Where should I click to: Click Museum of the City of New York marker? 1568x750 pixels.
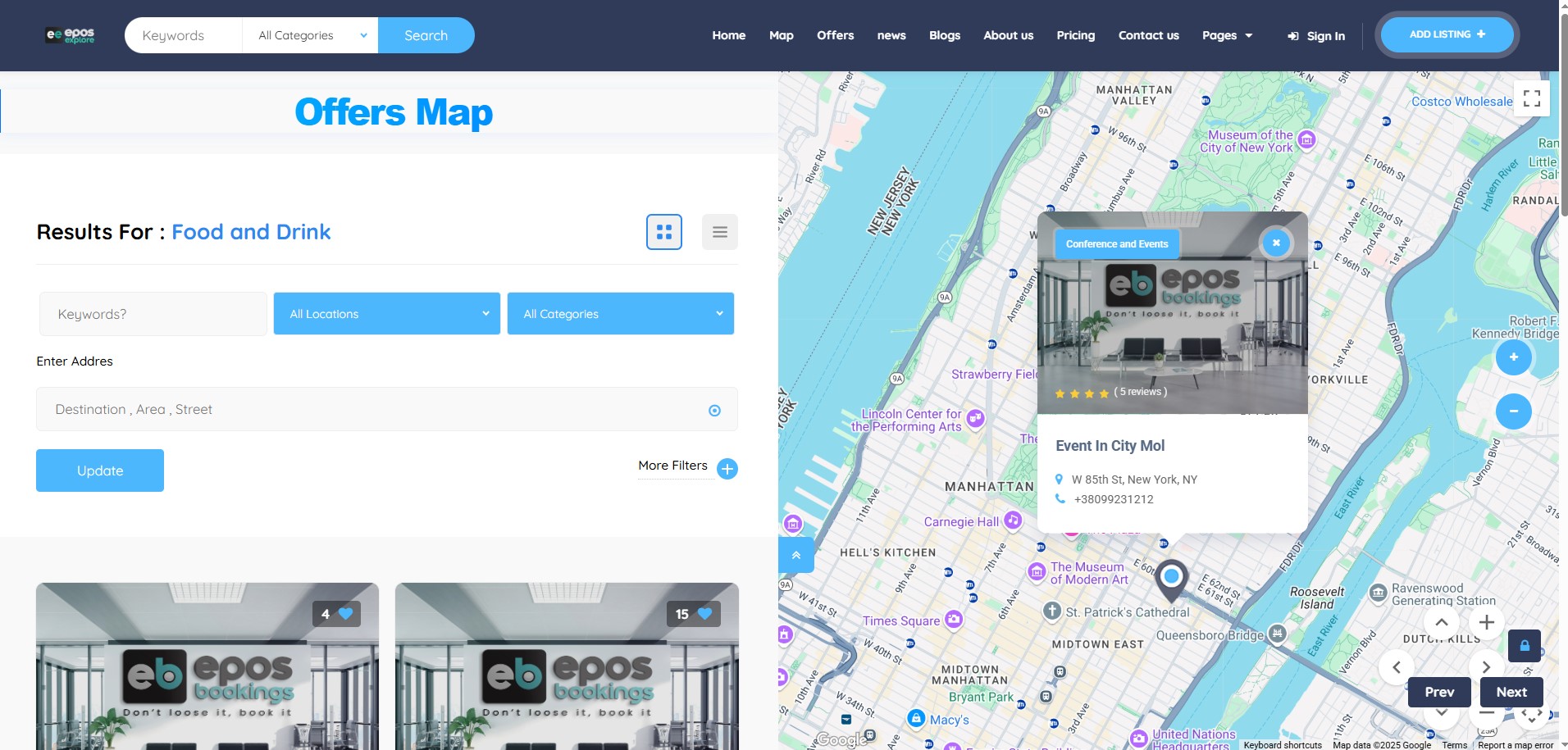click(x=1307, y=139)
